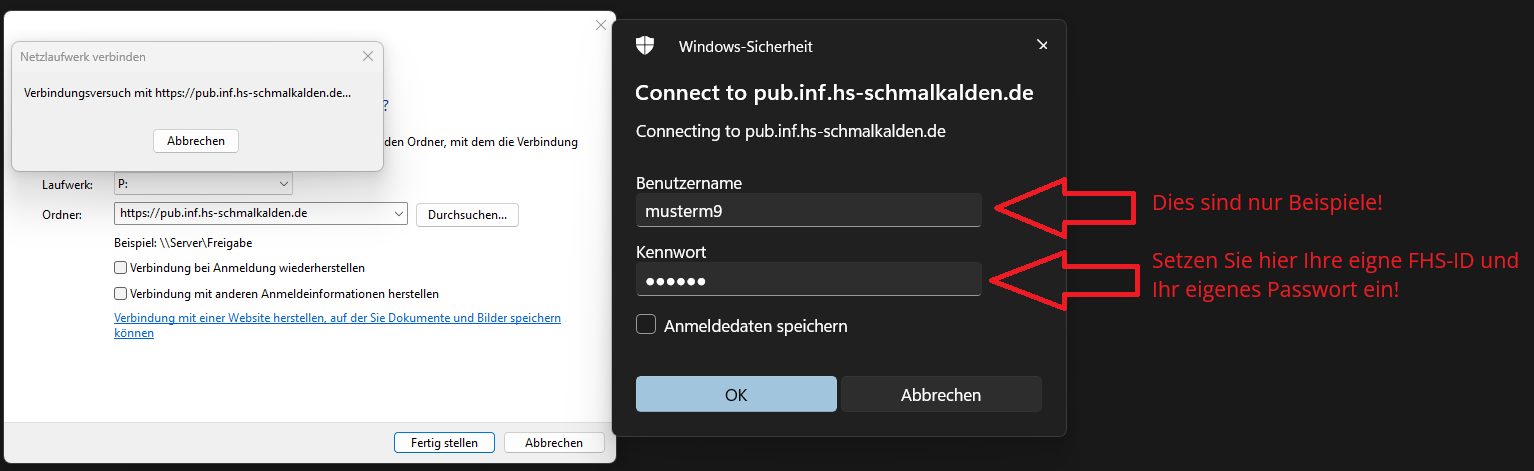Image resolution: width=1534 pixels, height=471 pixels.
Task: Tick Verbindung mit anderen Anmeldeinformationen herstellen
Action: 121,294
